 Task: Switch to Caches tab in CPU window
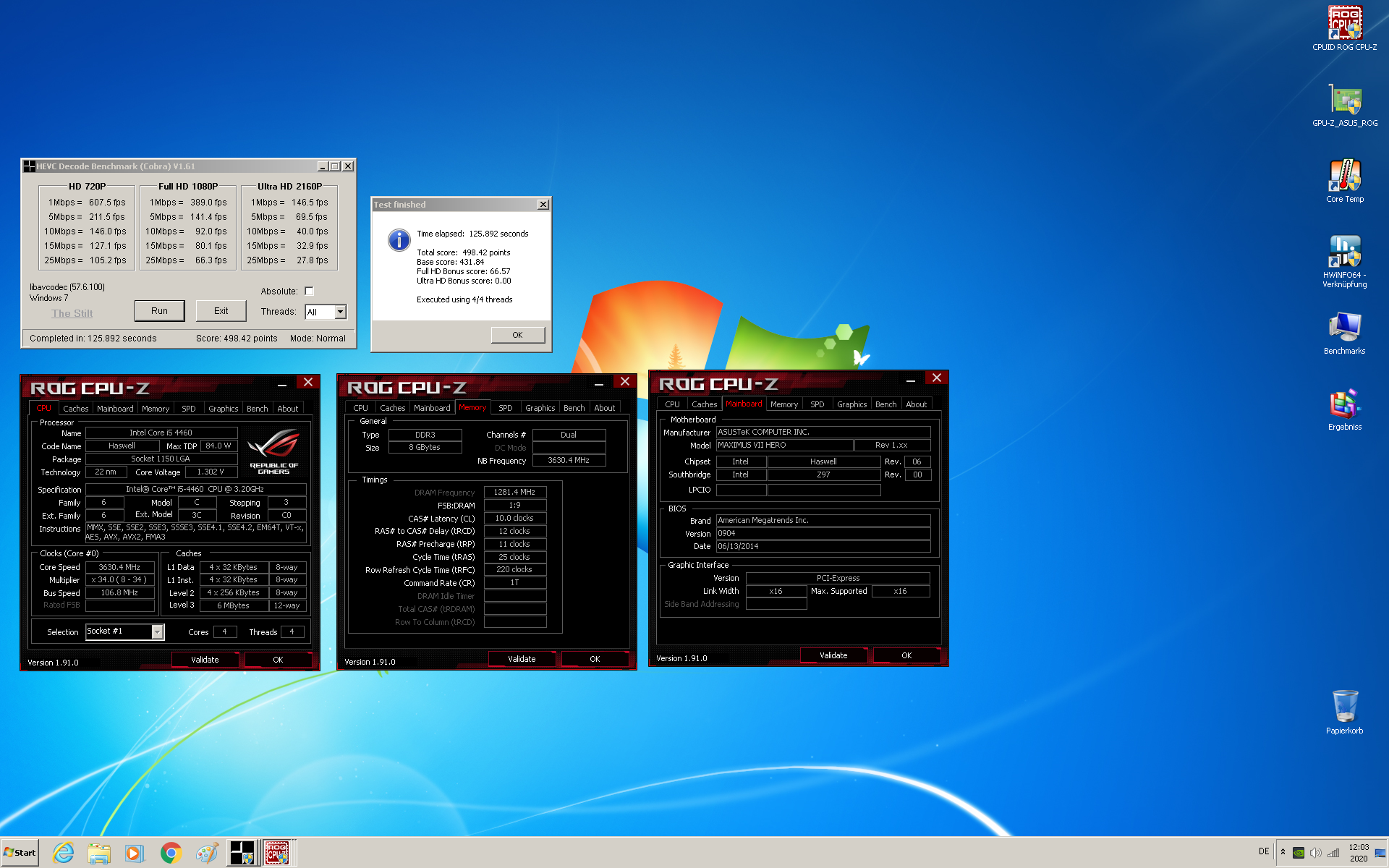[x=75, y=409]
